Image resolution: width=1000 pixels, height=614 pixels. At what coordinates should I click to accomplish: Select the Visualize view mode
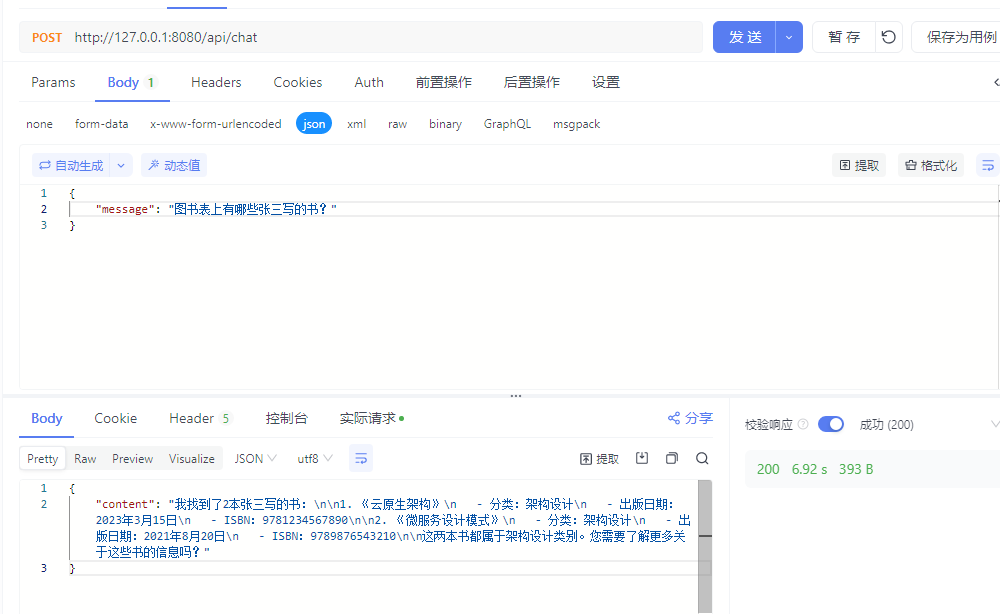pos(191,458)
